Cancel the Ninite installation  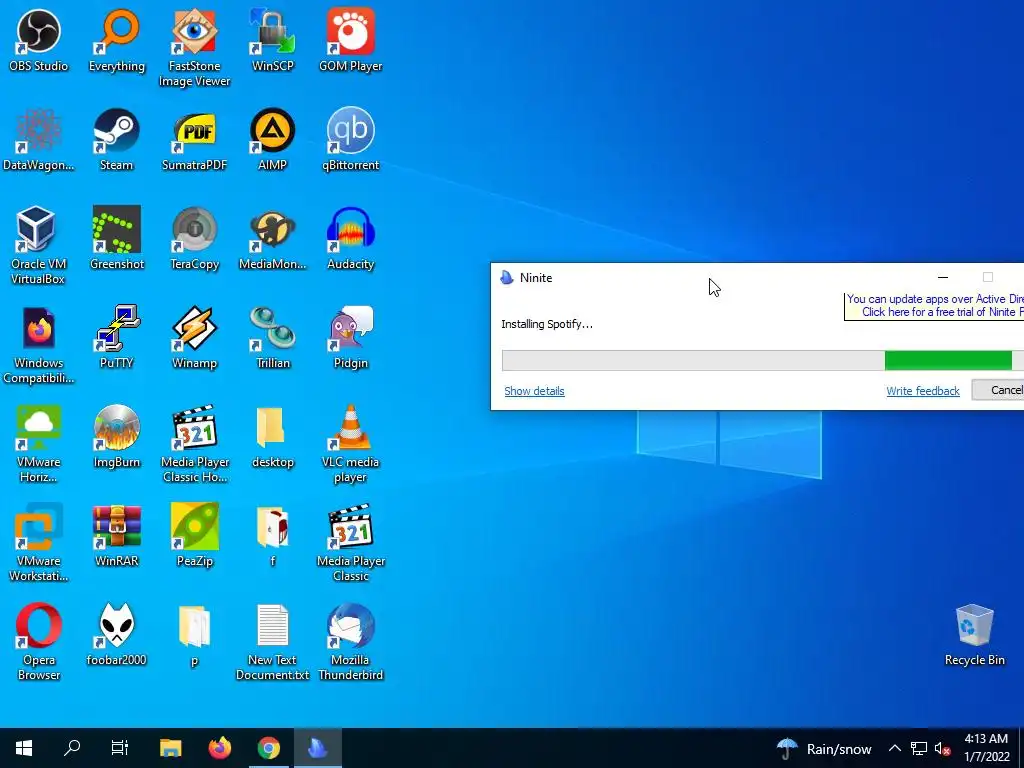(998, 390)
